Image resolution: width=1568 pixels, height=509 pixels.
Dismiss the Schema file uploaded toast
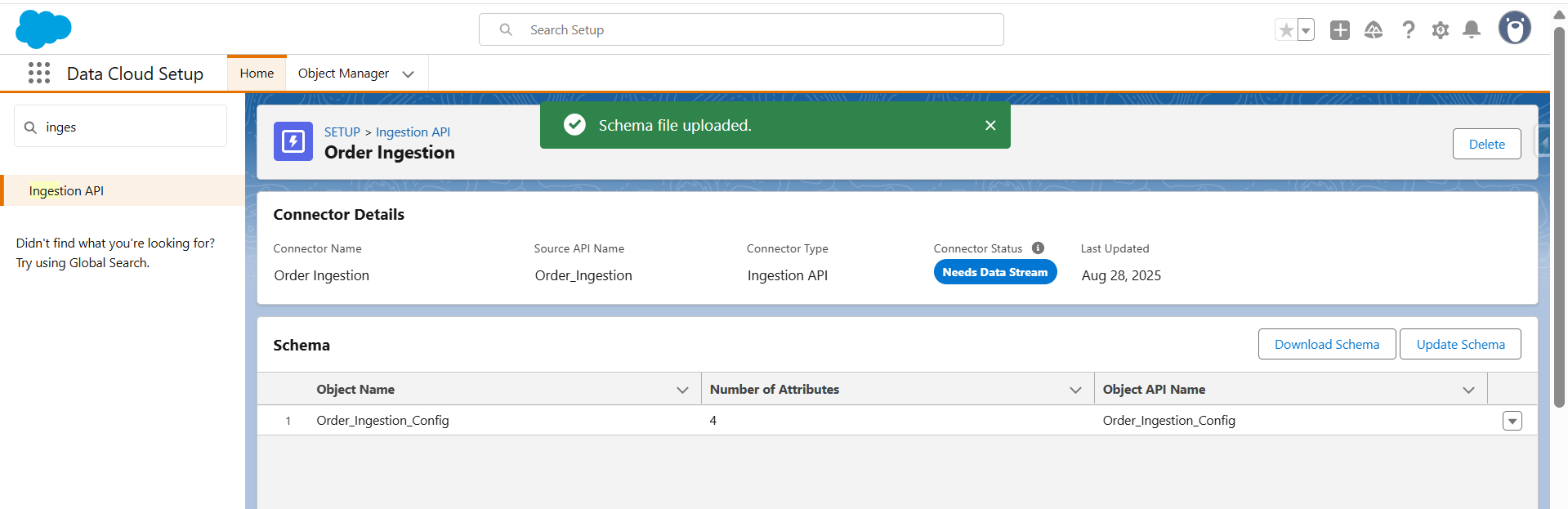990,125
